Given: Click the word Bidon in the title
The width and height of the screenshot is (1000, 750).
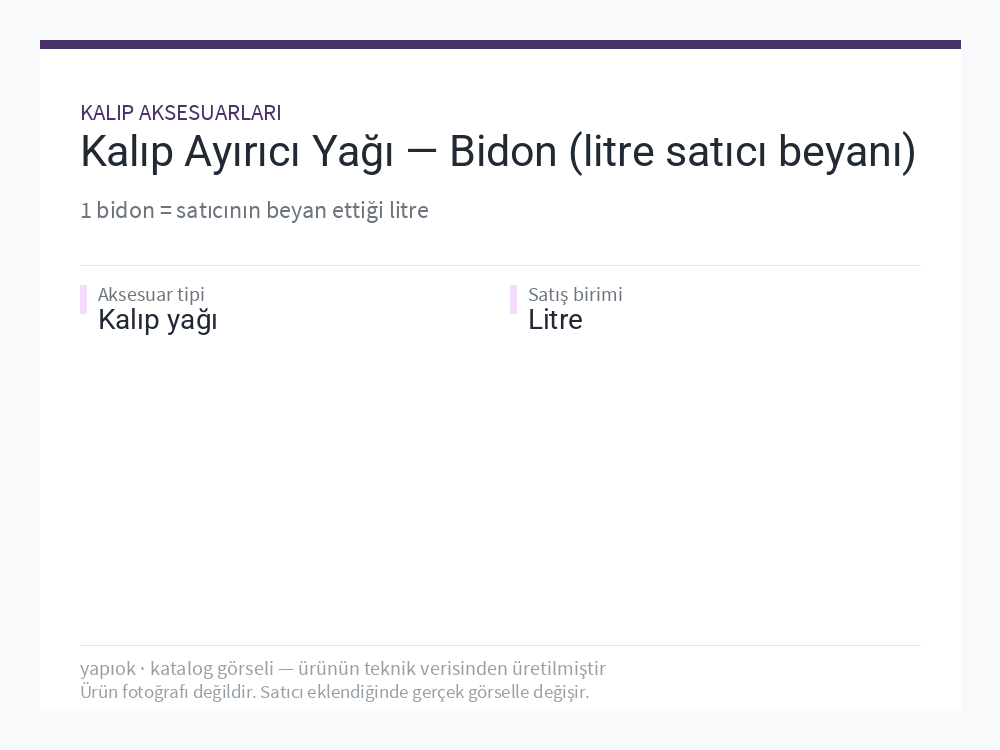Looking at the screenshot, I should 503,152.
